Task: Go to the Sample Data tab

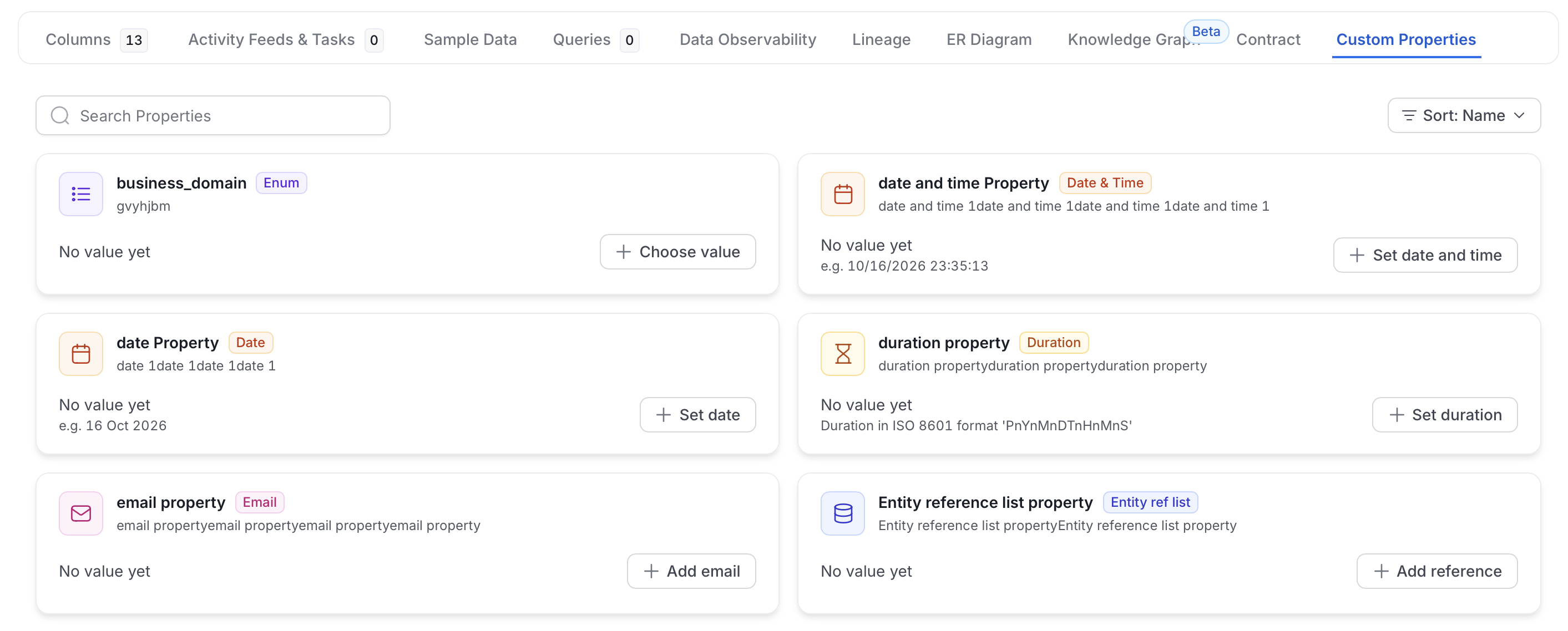Action: (470, 39)
